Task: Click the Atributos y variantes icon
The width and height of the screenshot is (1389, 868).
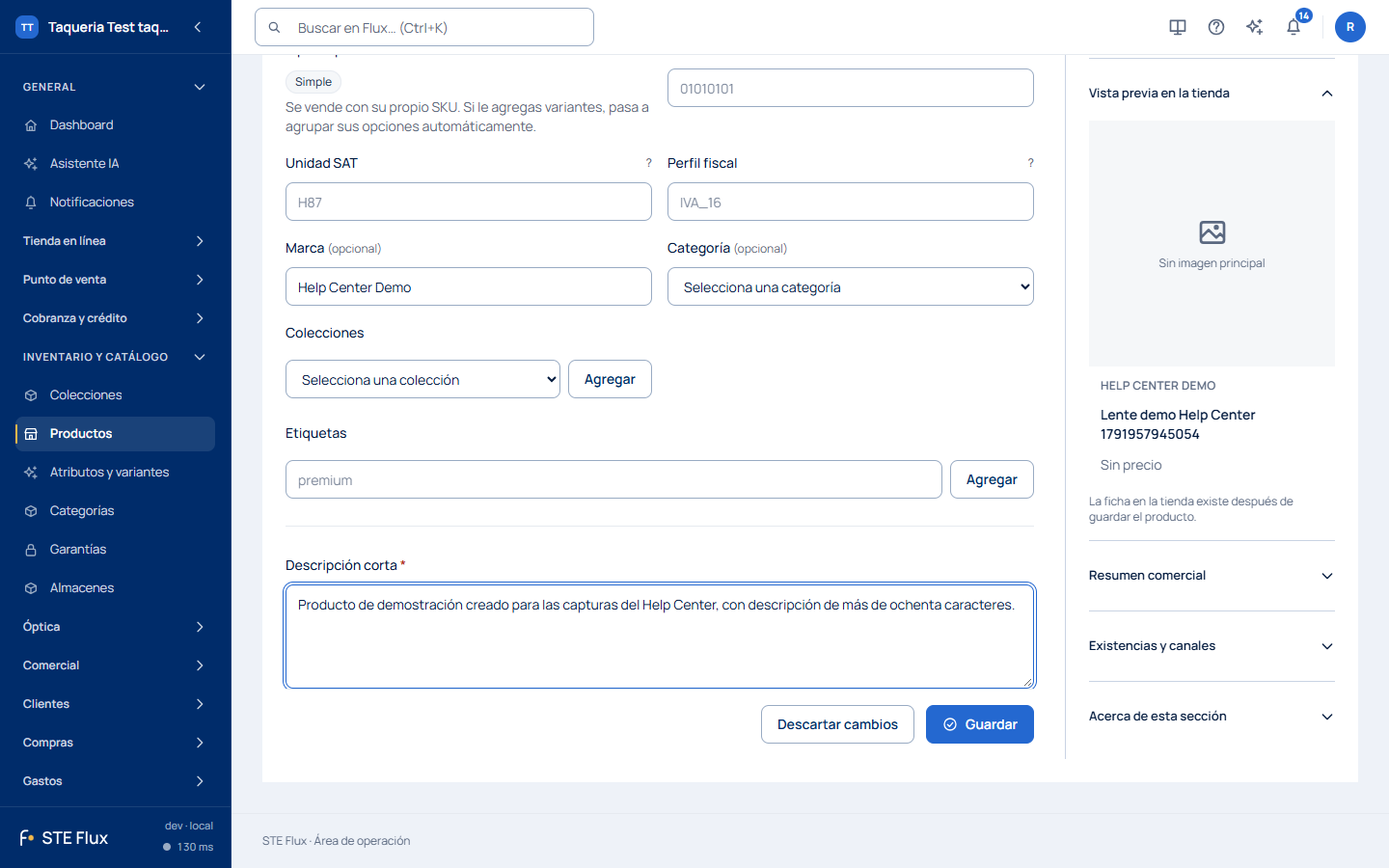Action: click(x=31, y=473)
